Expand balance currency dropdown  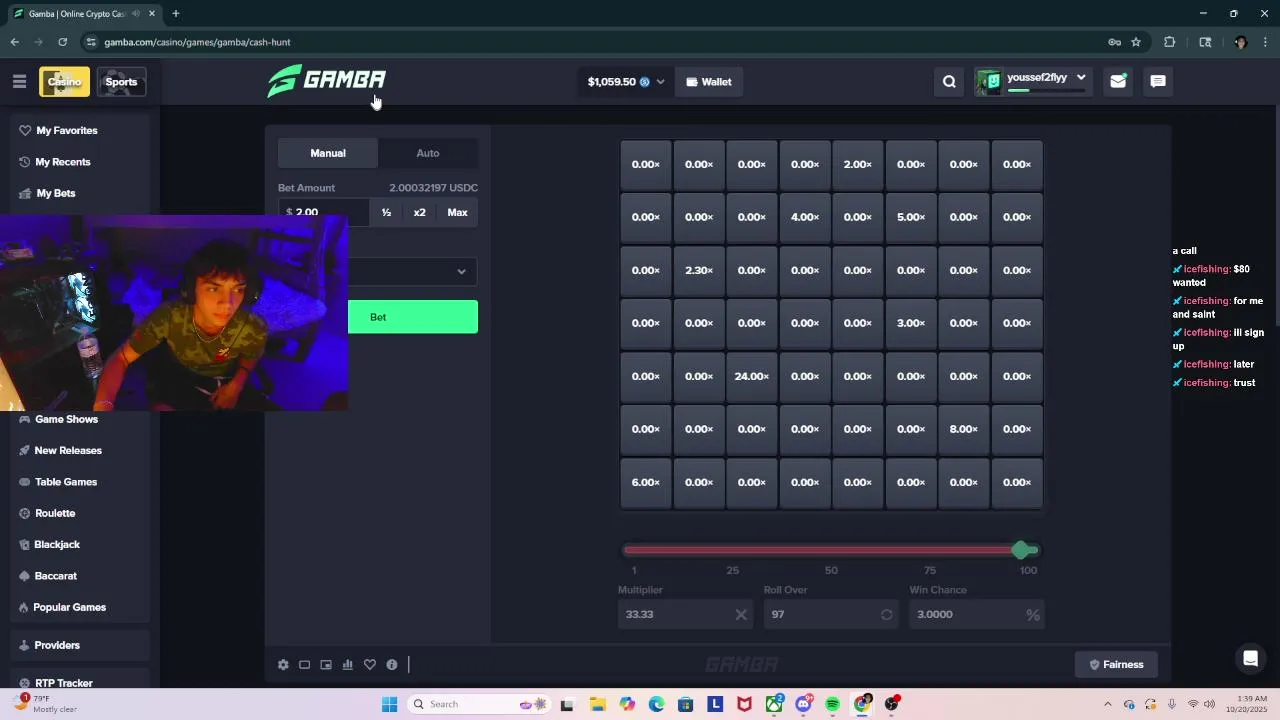[x=660, y=82]
